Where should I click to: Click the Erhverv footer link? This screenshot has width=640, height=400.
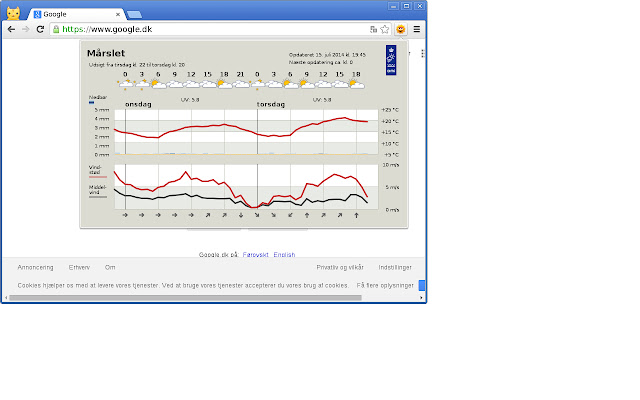(x=79, y=267)
